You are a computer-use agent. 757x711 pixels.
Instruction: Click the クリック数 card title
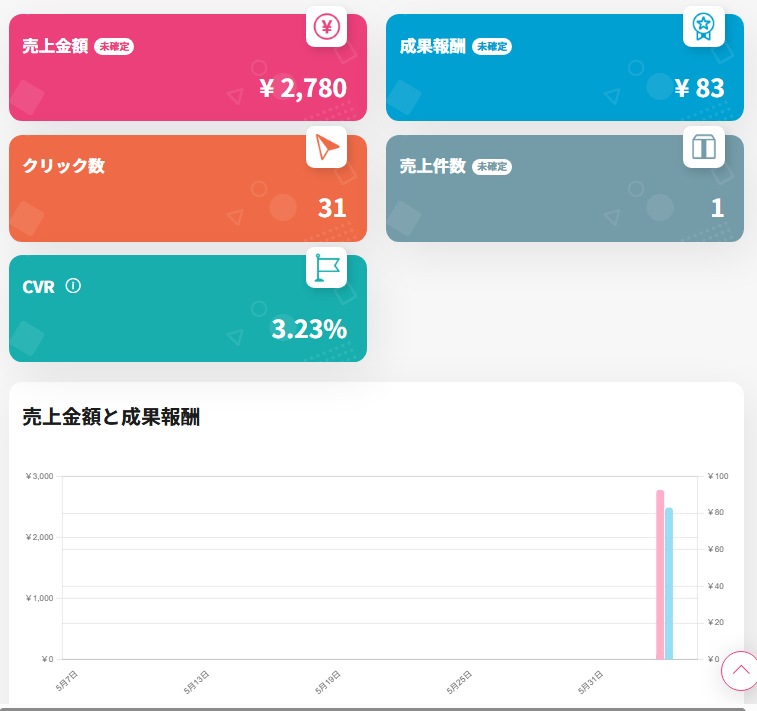click(64, 166)
